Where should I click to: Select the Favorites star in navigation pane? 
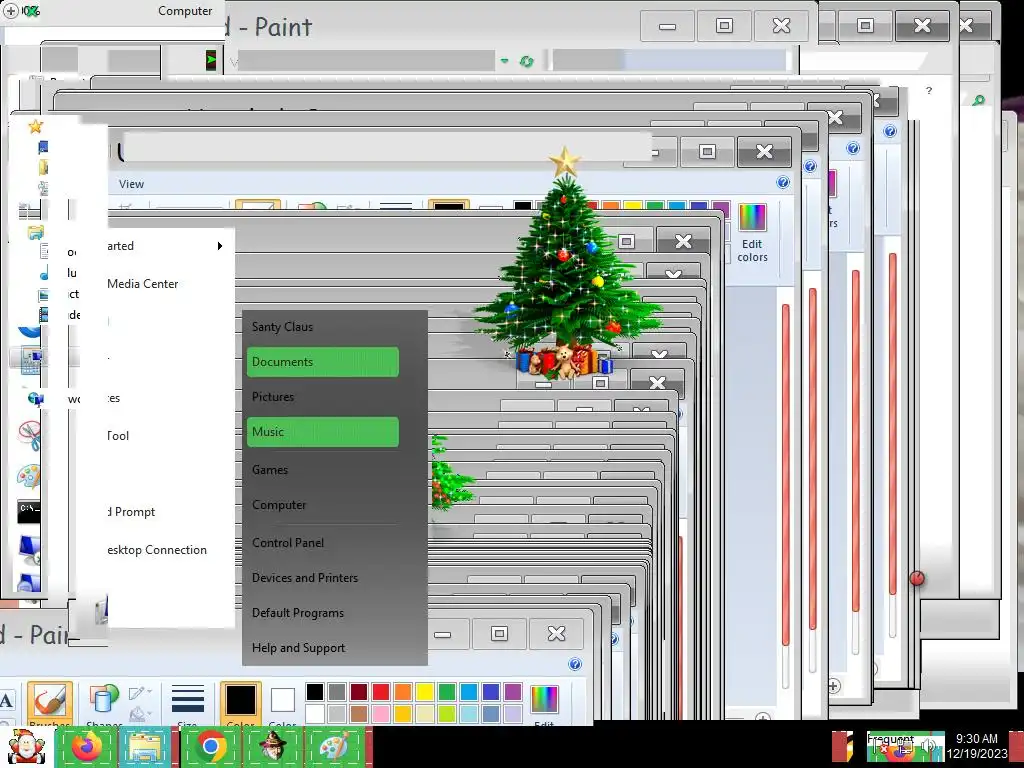point(35,126)
